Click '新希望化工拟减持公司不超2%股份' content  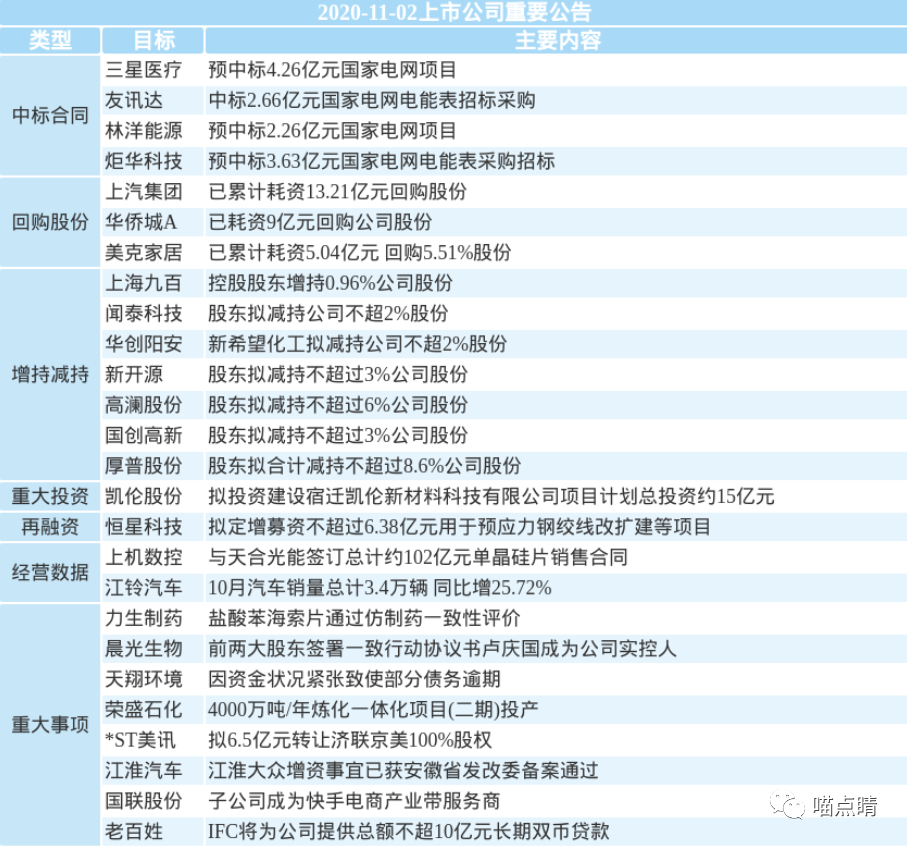pyautogui.click(x=357, y=343)
